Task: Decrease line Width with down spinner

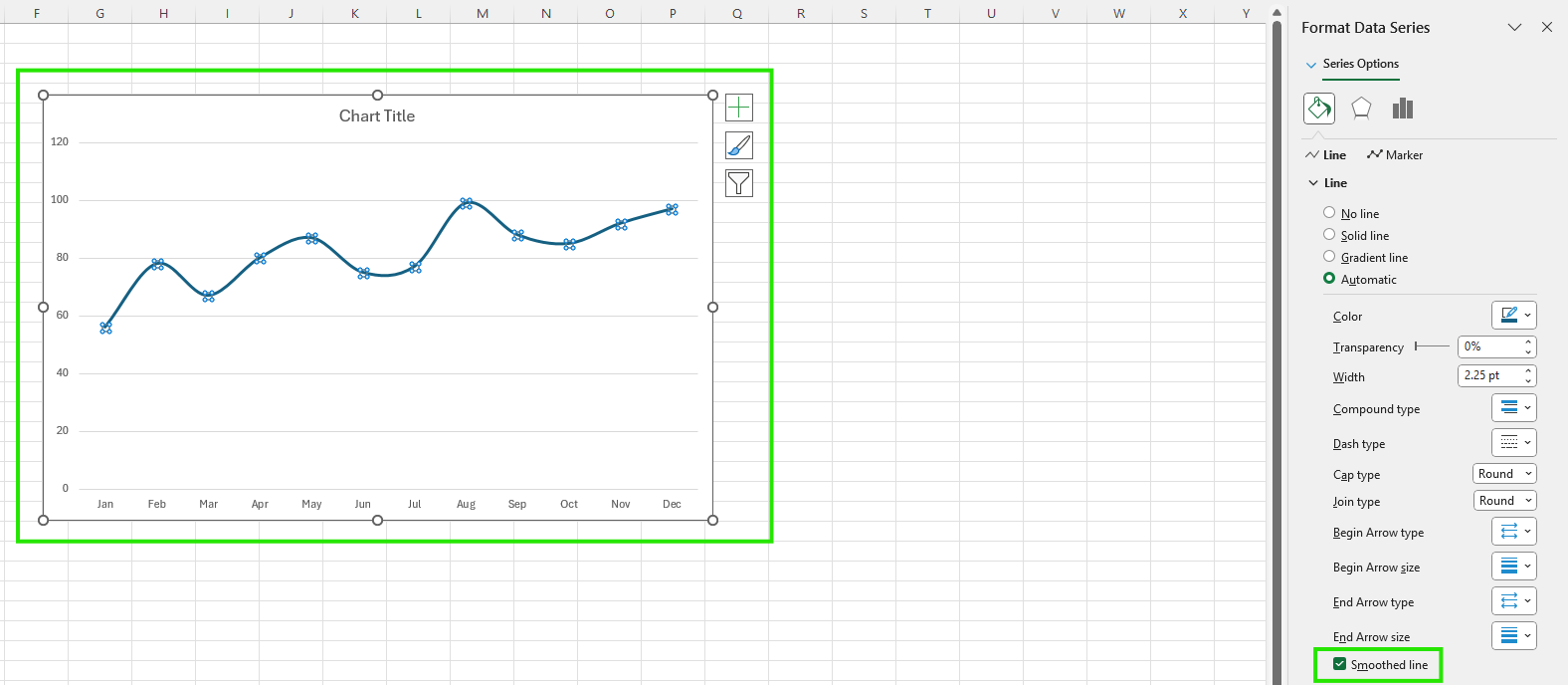Action: coord(1528,381)
